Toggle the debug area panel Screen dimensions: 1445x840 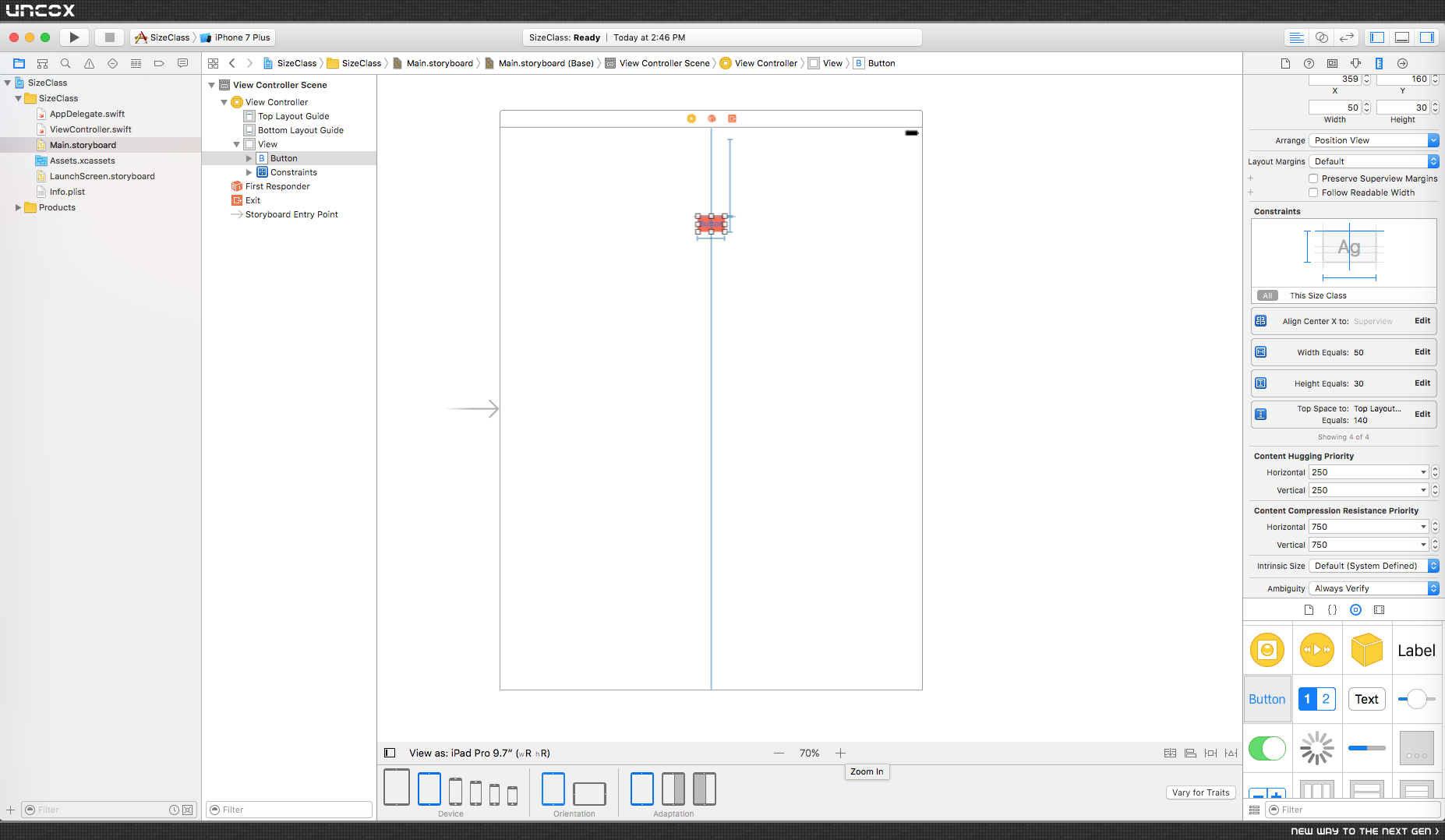pos(1402,37)
